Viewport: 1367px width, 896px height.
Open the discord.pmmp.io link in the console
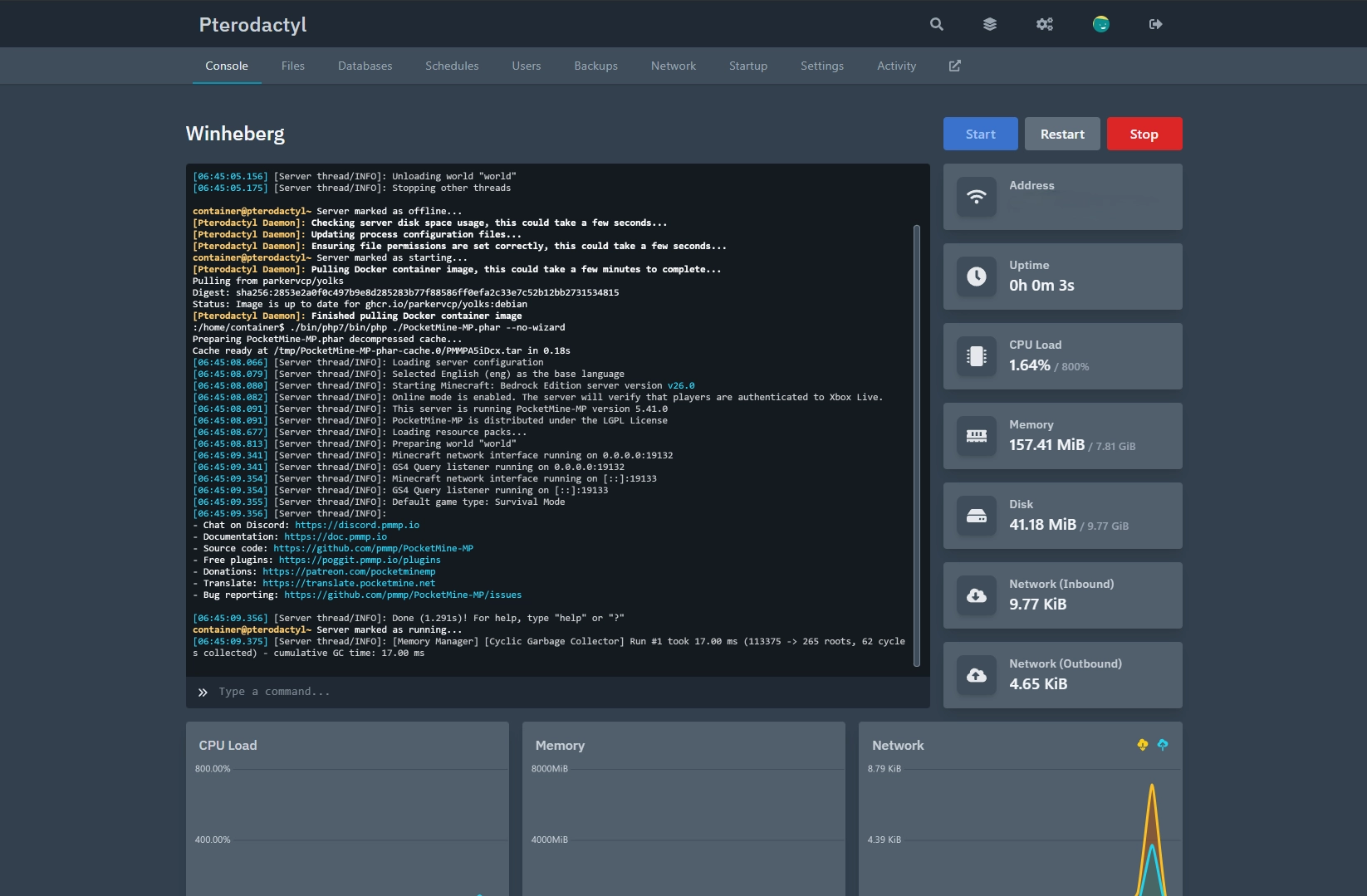(357, 525)
